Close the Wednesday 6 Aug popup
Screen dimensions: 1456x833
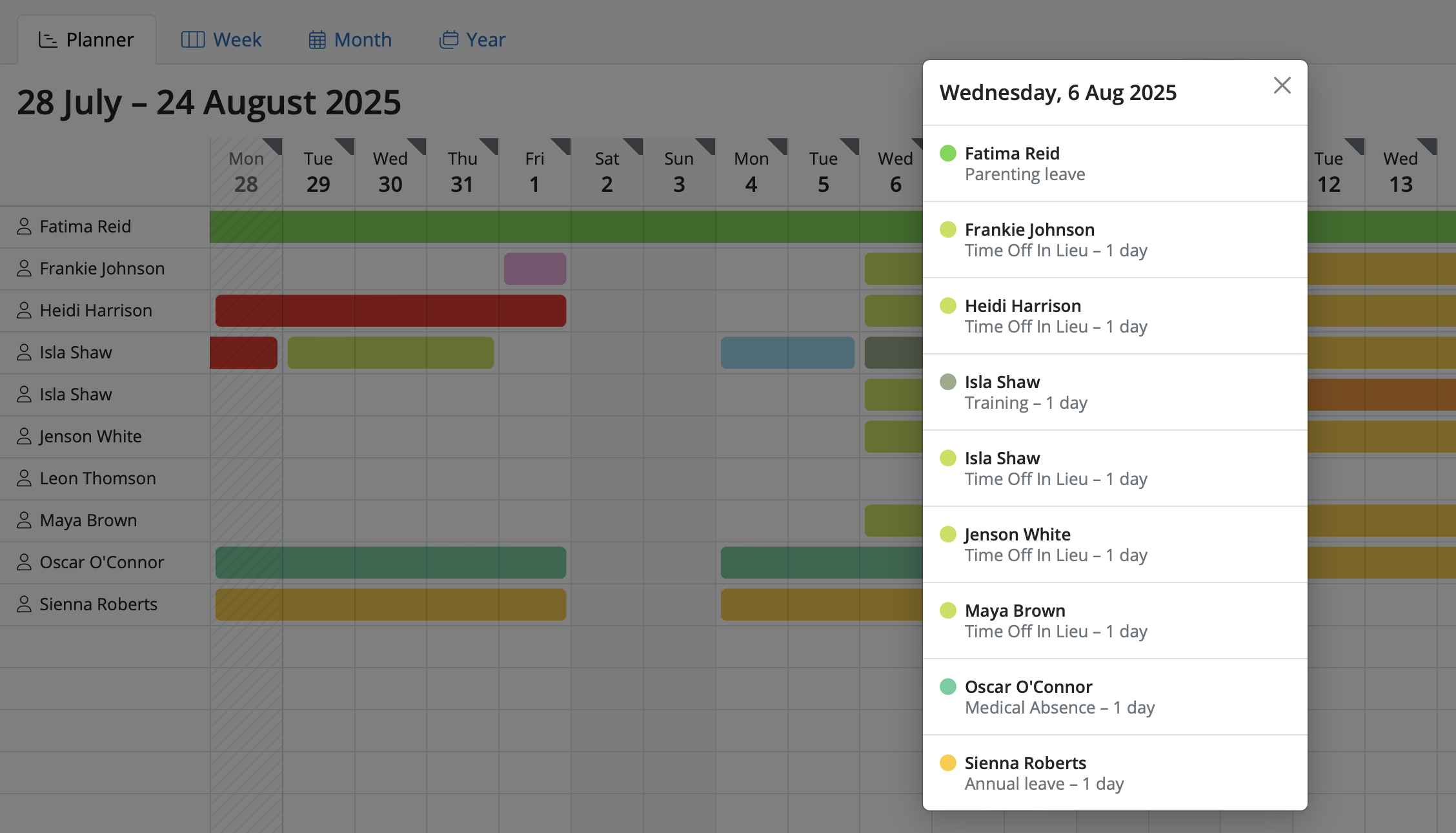click(1282, 85)
